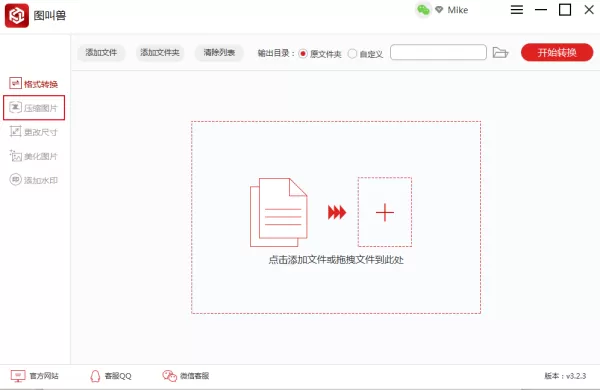Click the QQ penguin icon
The image size is (600, 390).
[95, 376]
